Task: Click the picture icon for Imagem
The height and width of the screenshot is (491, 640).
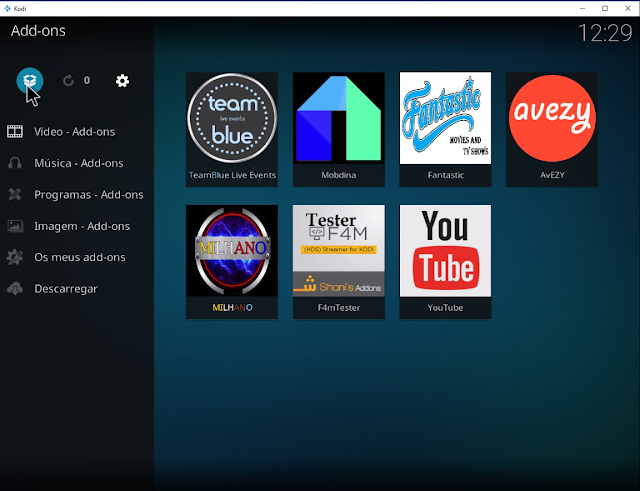Action: (15, 226)
